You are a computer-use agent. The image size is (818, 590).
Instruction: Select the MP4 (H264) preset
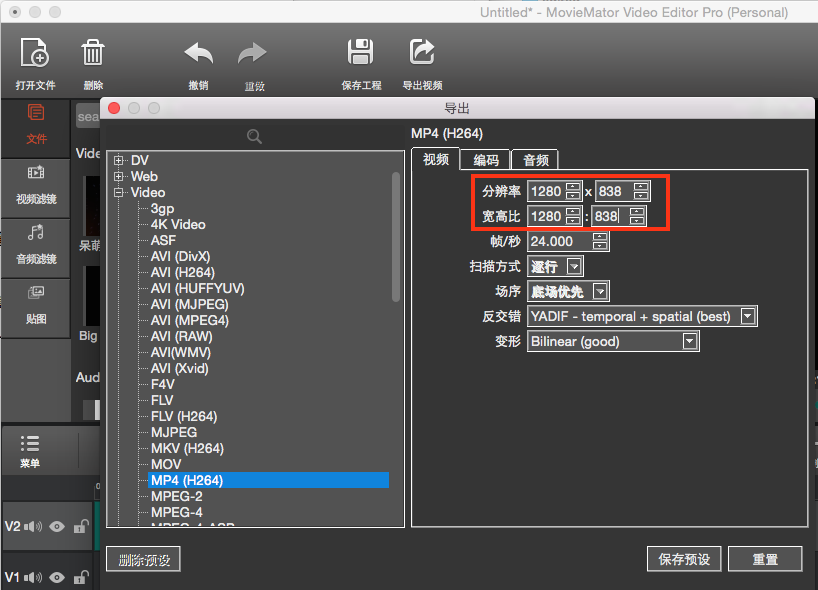pyautogui.click(x=269, y=480)
